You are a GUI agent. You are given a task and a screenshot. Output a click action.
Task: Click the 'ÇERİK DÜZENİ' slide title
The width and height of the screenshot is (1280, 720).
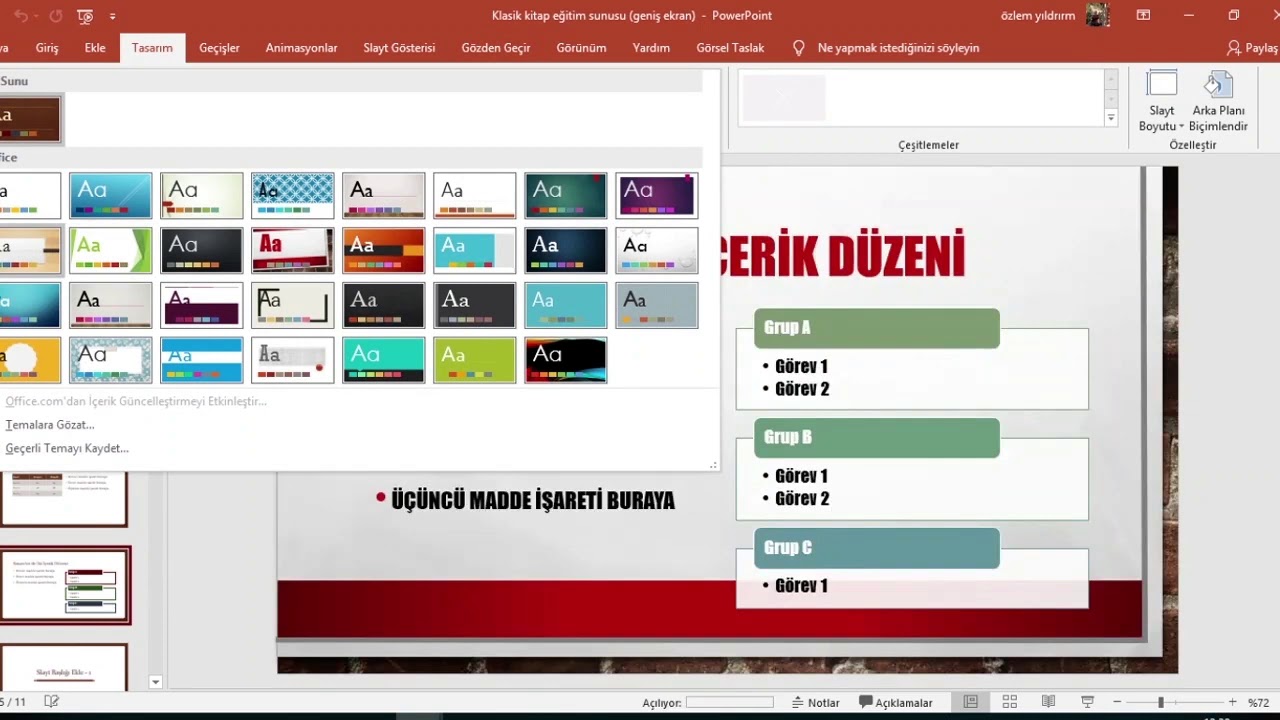842,255
